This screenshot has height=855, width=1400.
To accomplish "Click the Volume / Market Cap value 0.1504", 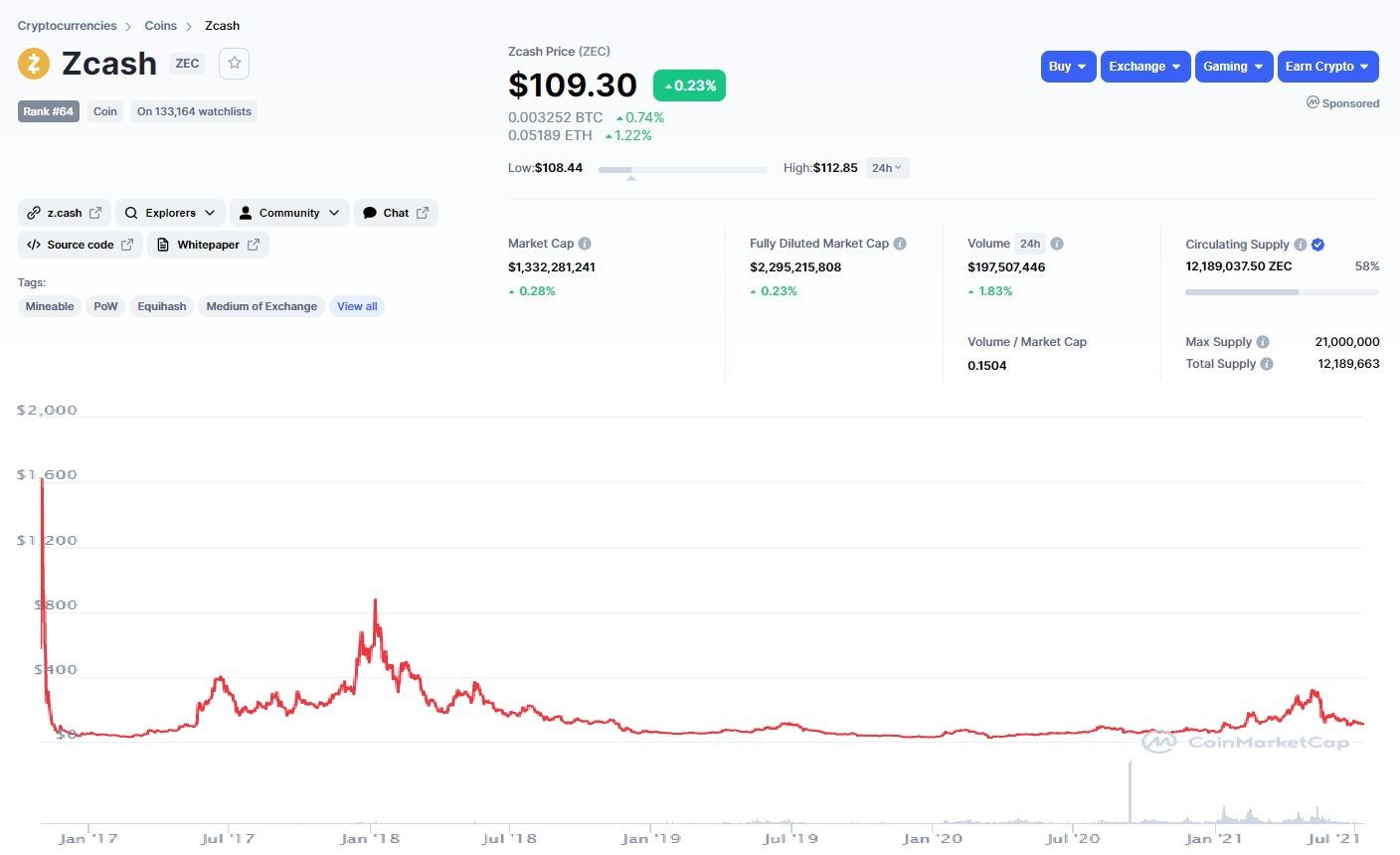I will click(987, 366).
